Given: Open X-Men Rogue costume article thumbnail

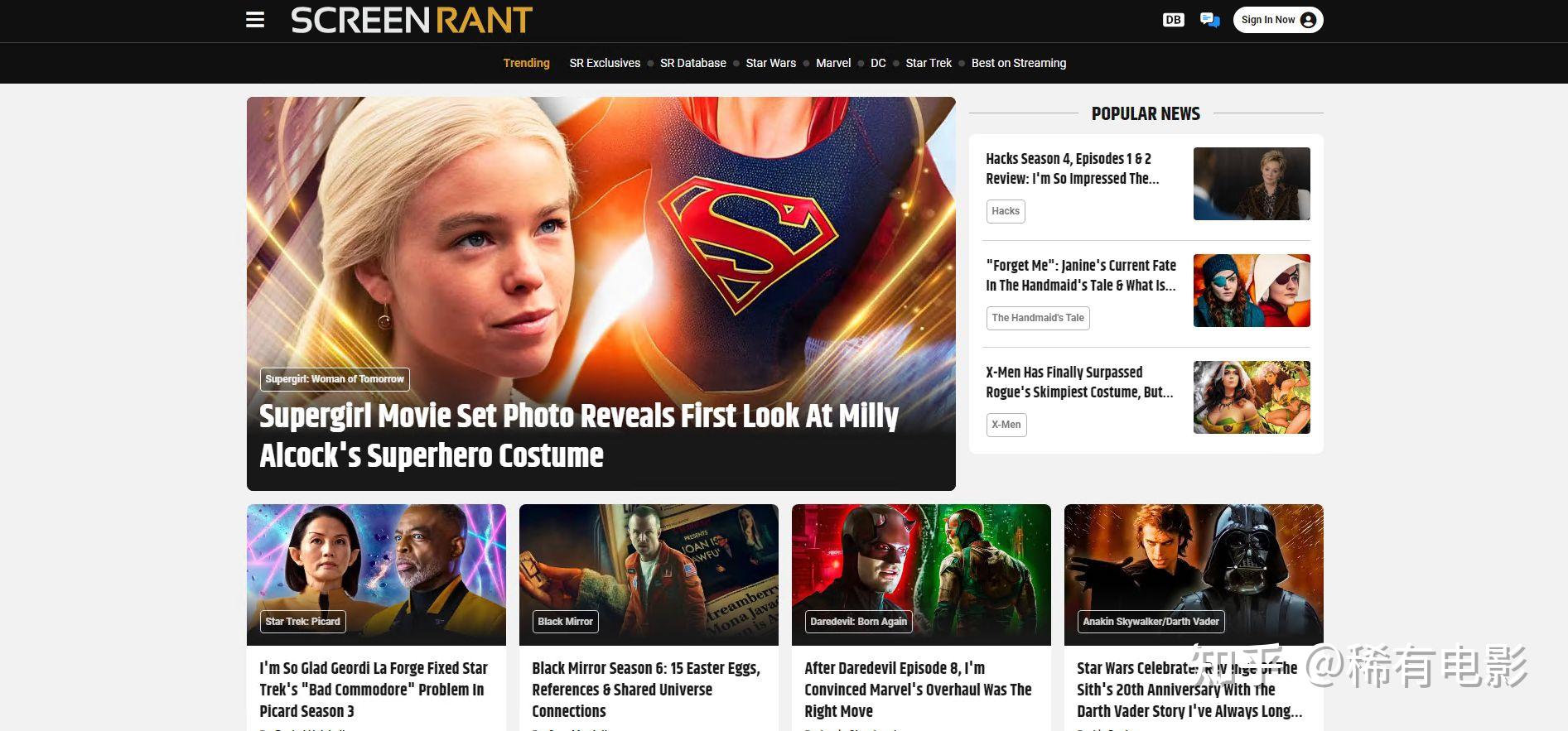Looking at the screenshot, I should pos(1252,397).
